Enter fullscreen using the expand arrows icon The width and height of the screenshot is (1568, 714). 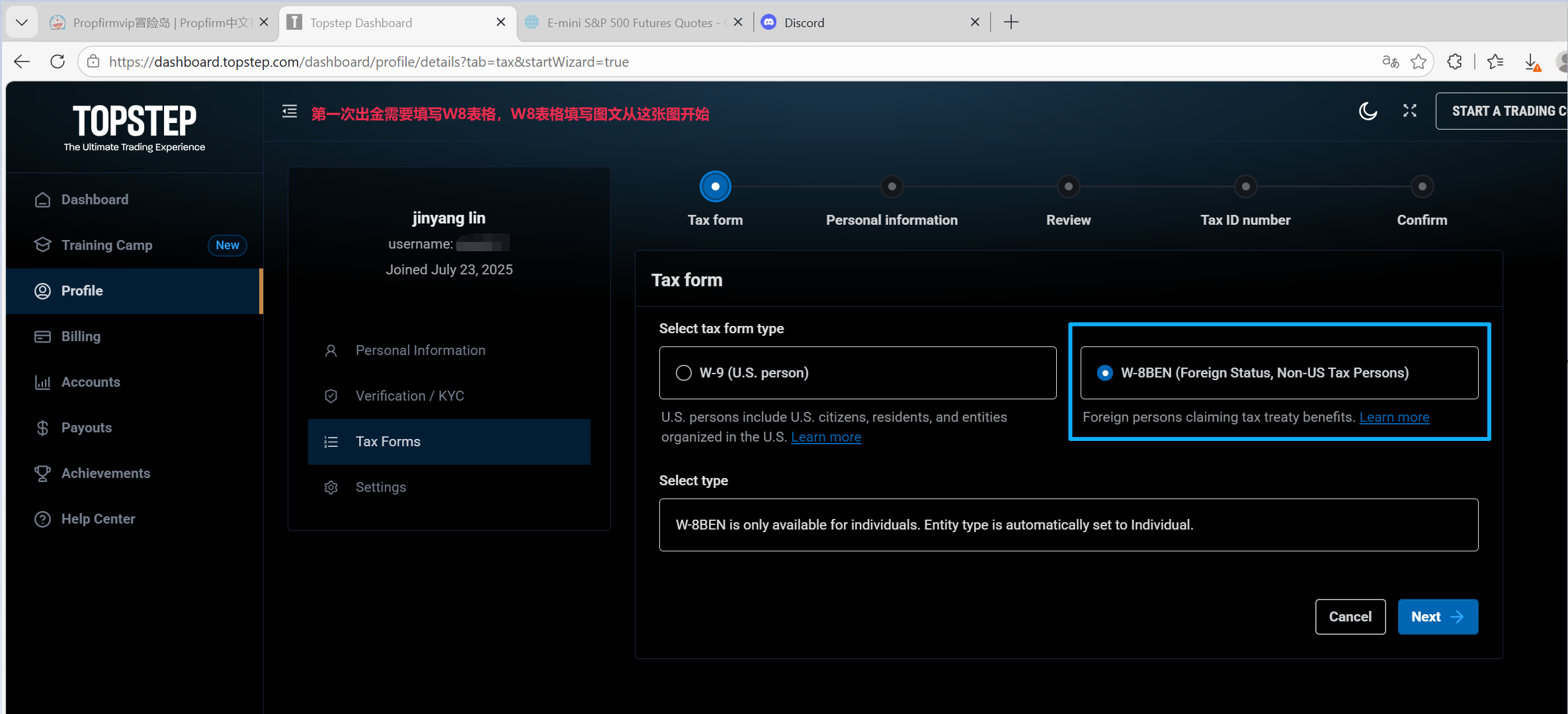[1410, 111]
